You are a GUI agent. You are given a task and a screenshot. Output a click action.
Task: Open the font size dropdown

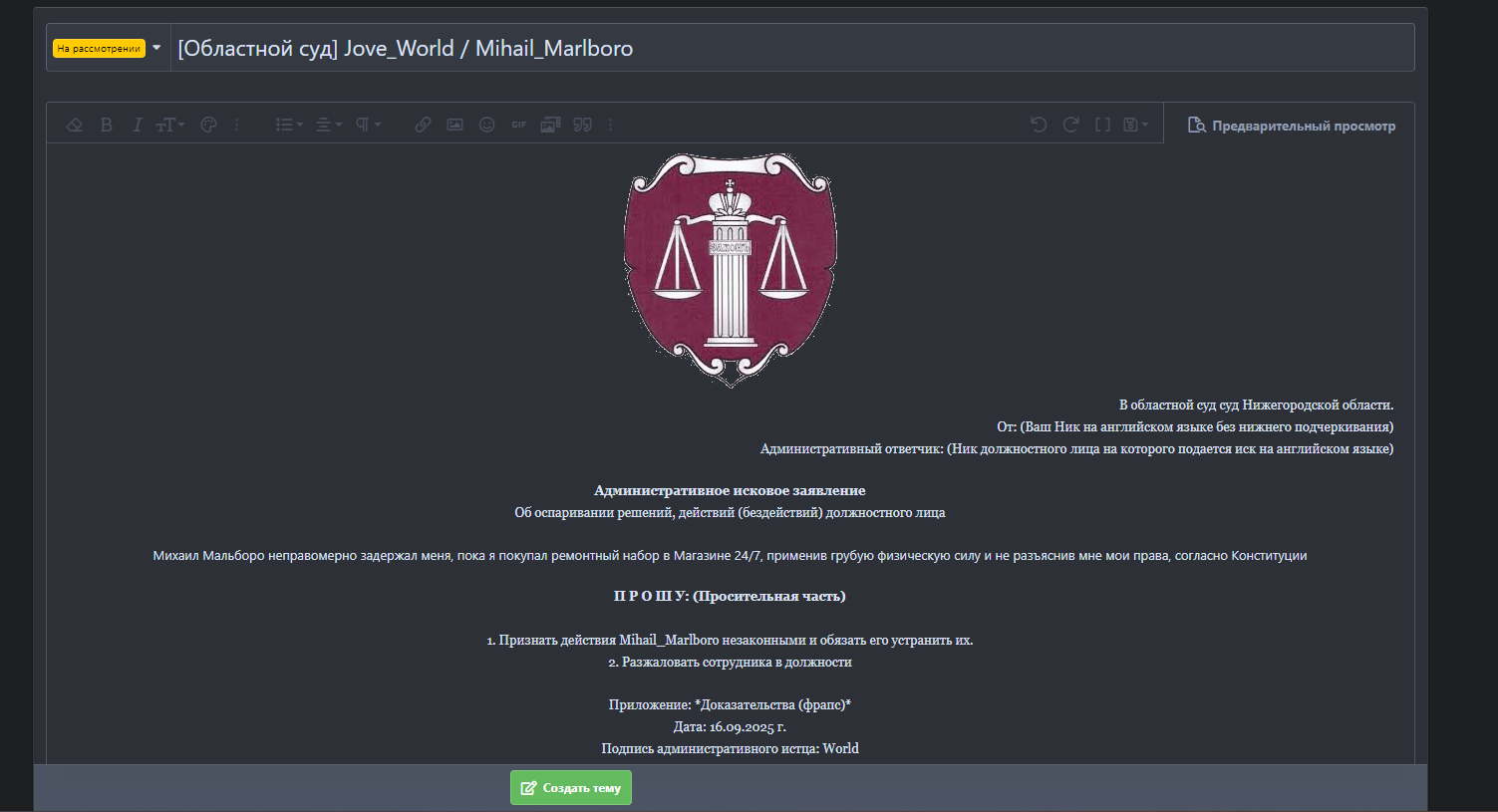169,125
